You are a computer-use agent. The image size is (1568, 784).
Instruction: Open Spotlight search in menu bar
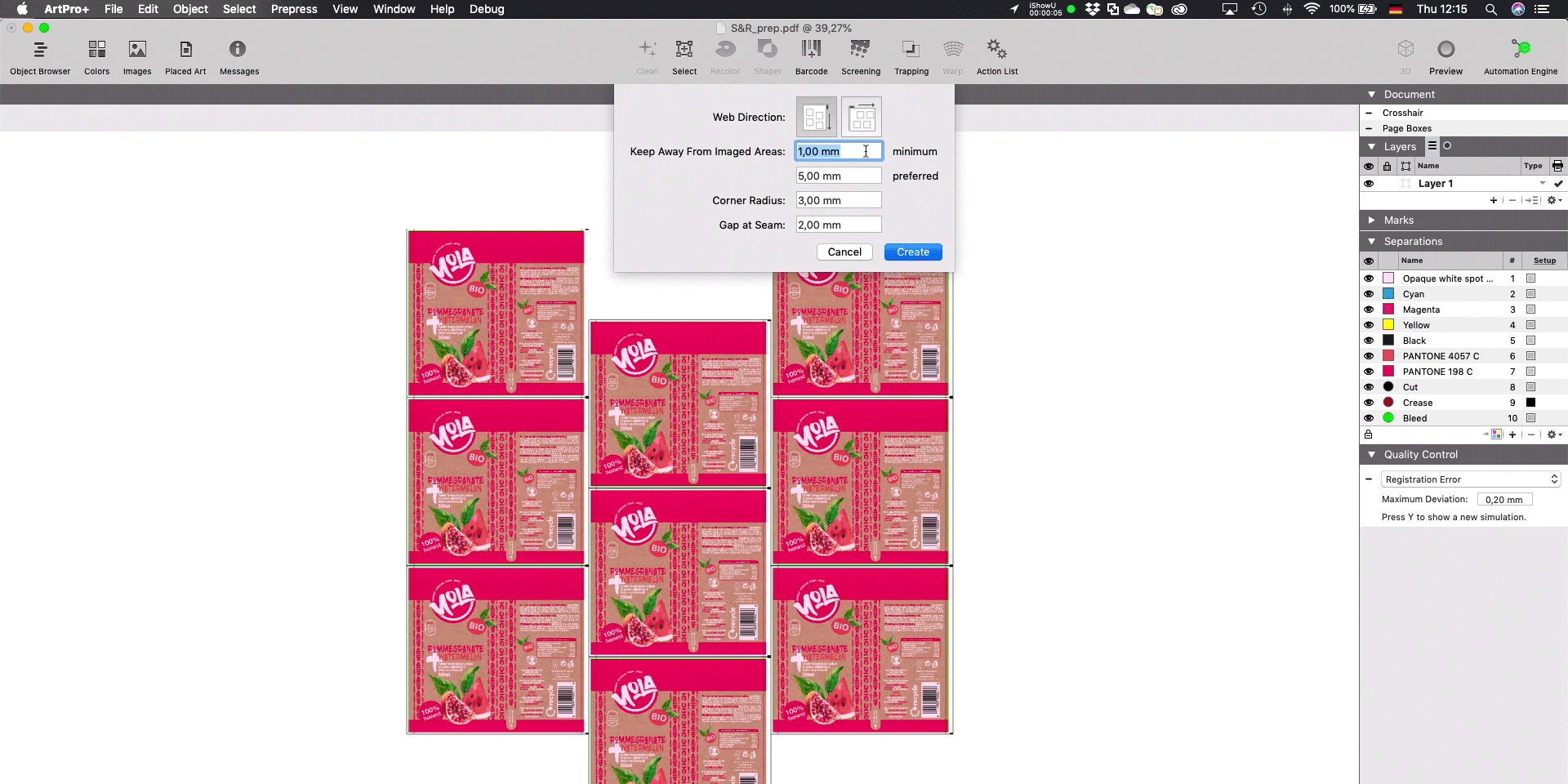1490,9
